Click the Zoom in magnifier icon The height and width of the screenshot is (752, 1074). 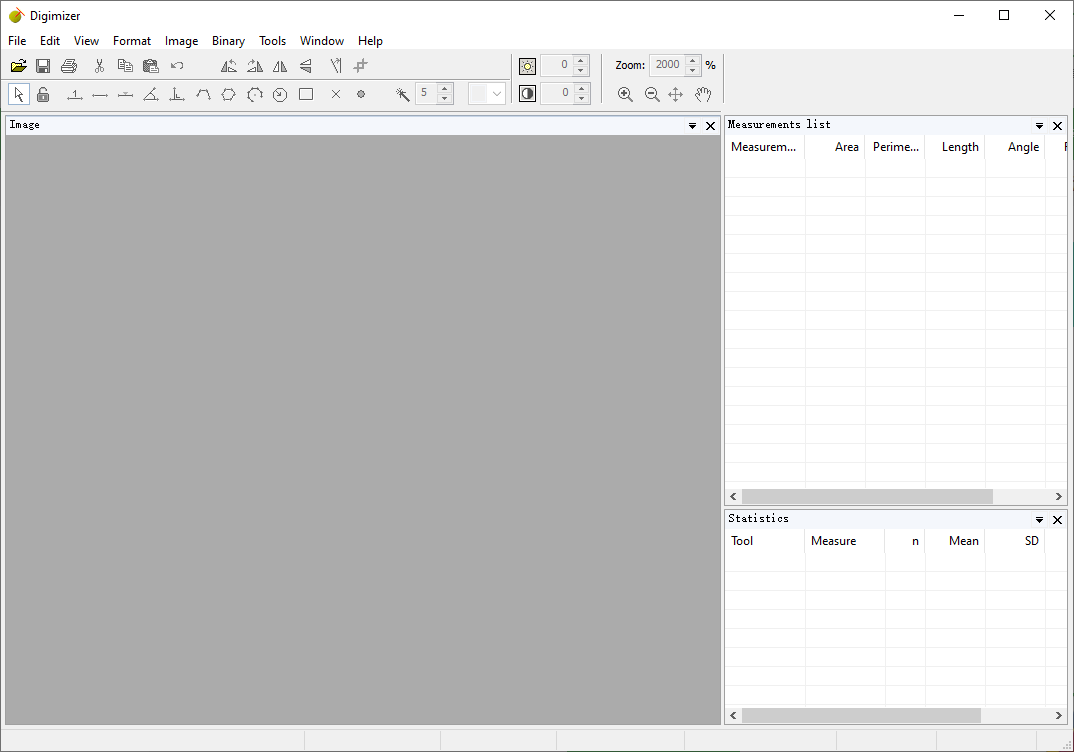click(x=625, y=95)
